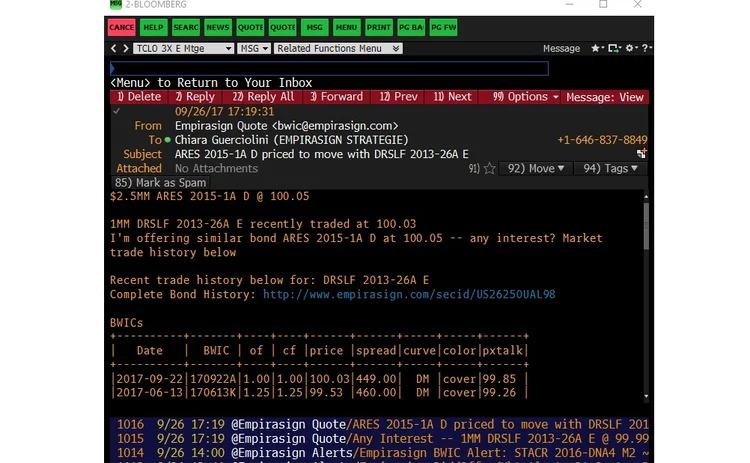Click 85) Mark as Spam
This screenshot has height=463, width=750.
[160, 183]
